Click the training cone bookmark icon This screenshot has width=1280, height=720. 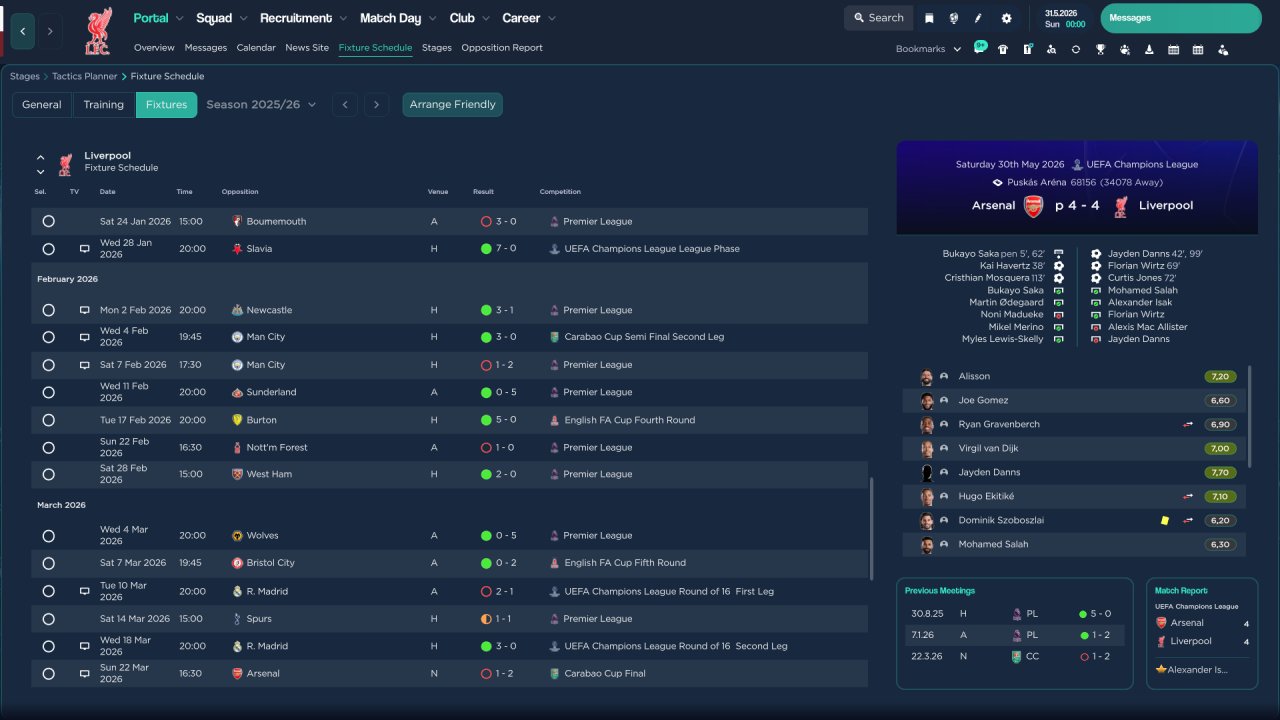(1149, 49)
